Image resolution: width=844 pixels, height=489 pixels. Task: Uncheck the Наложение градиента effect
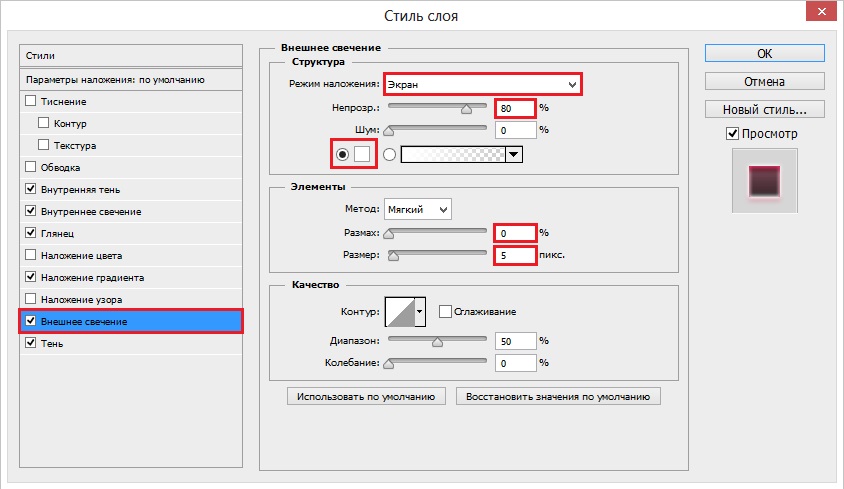[x=31, y=277]
